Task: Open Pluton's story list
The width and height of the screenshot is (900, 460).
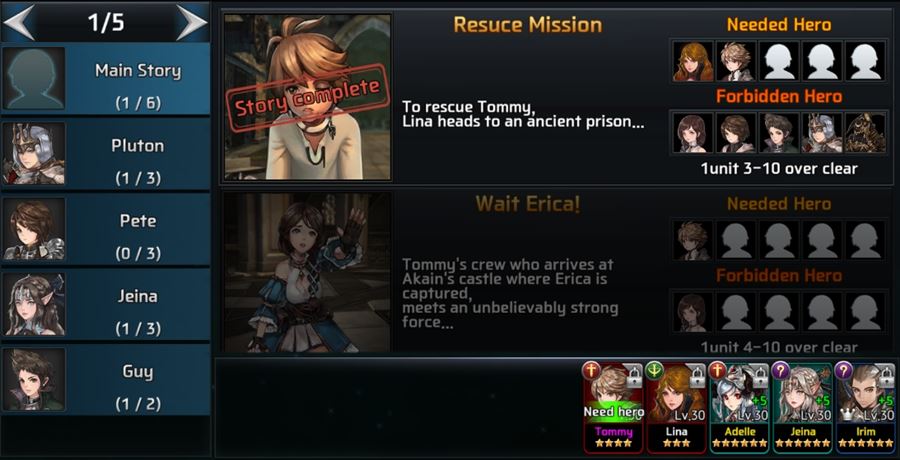Action: point(106,153)
